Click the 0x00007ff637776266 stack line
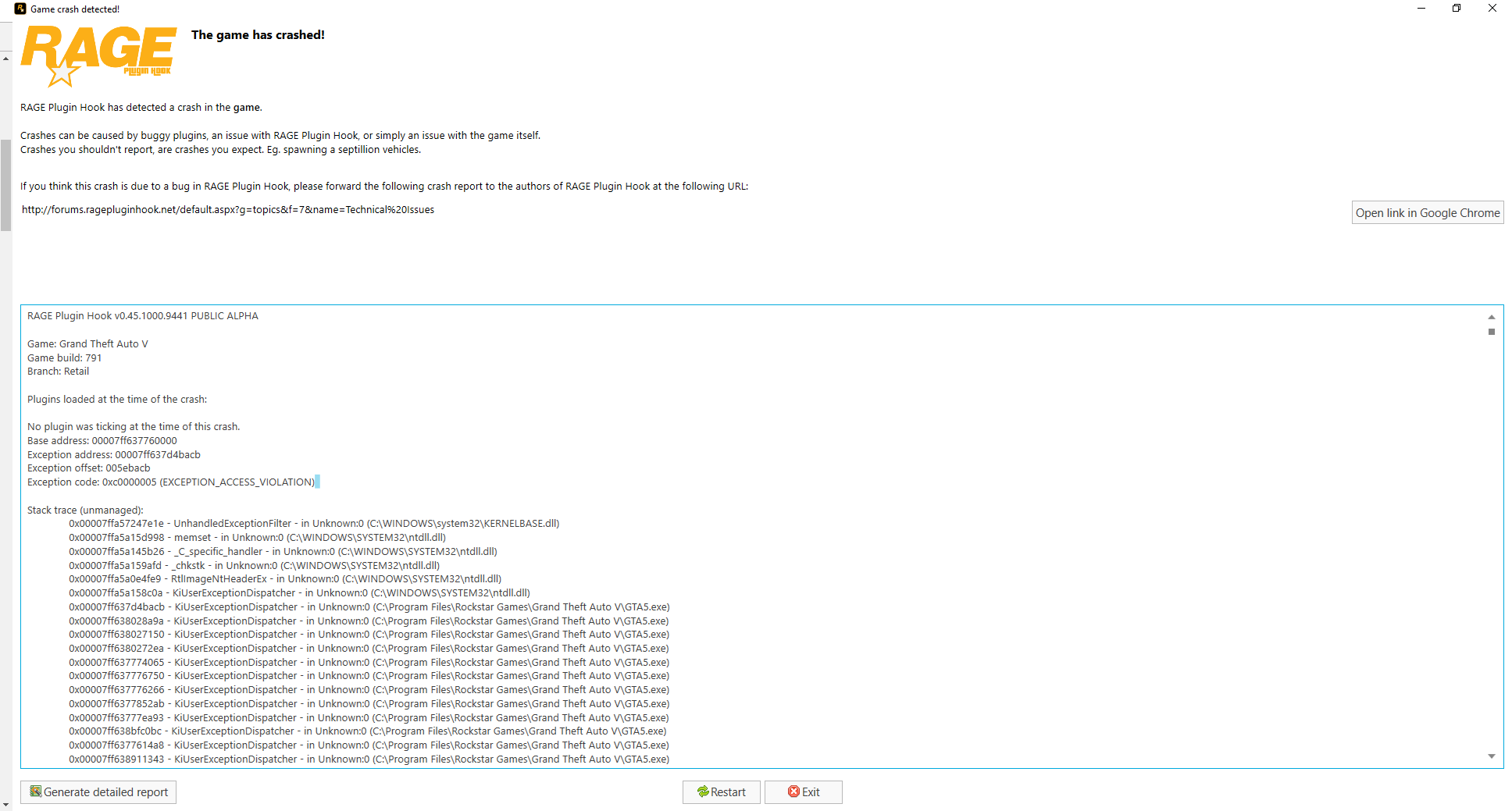 click(369, 690)
